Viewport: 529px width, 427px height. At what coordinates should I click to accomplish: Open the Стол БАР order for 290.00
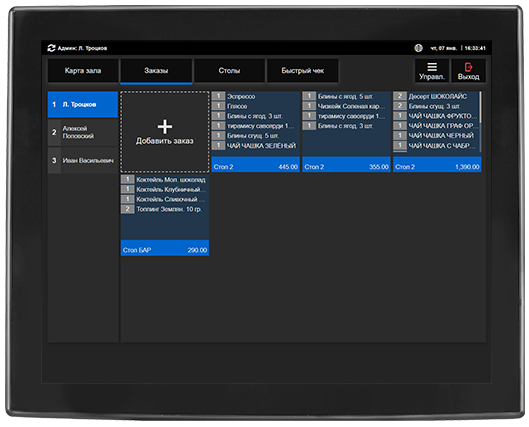click(x=165, y=215)
